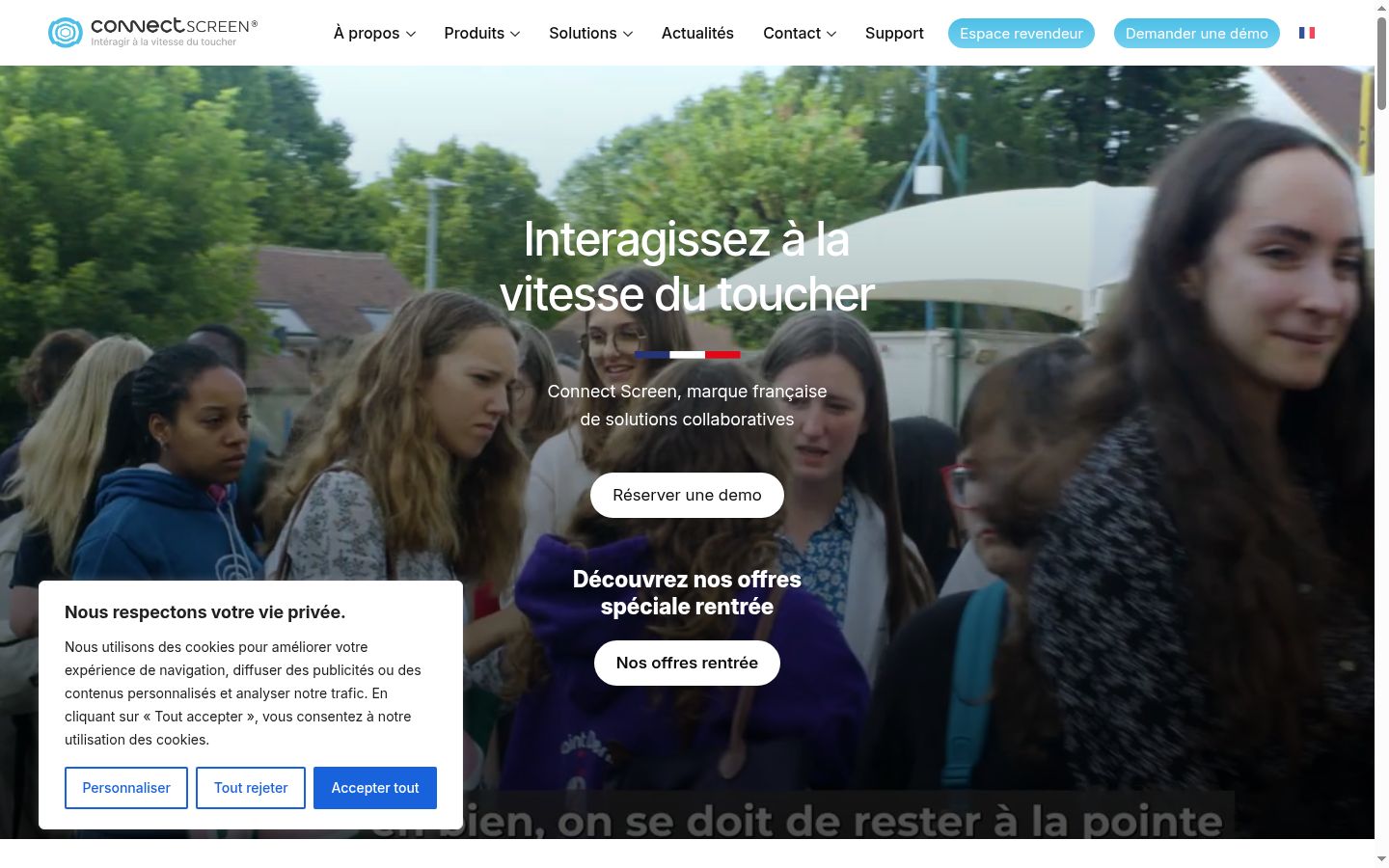1389x868 pixels.
Task: Click the Connect Screen, marque française tagline
Action: (687, 405)
